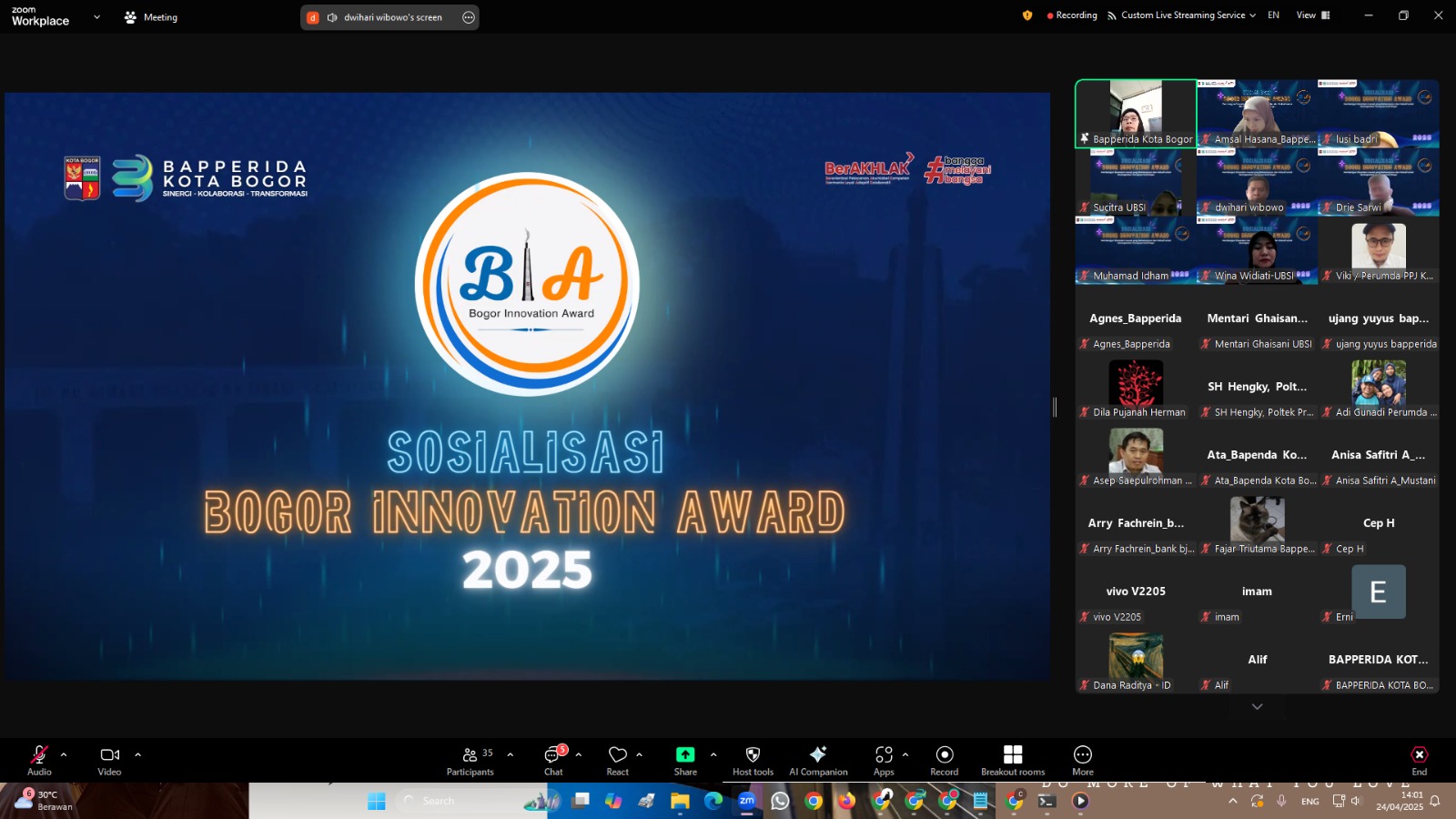Image resolution: width=1456 pixels, height=819 pixels.
Task: Select Adi Gunadi Perumda tile
Action: tap(1379, 387)
